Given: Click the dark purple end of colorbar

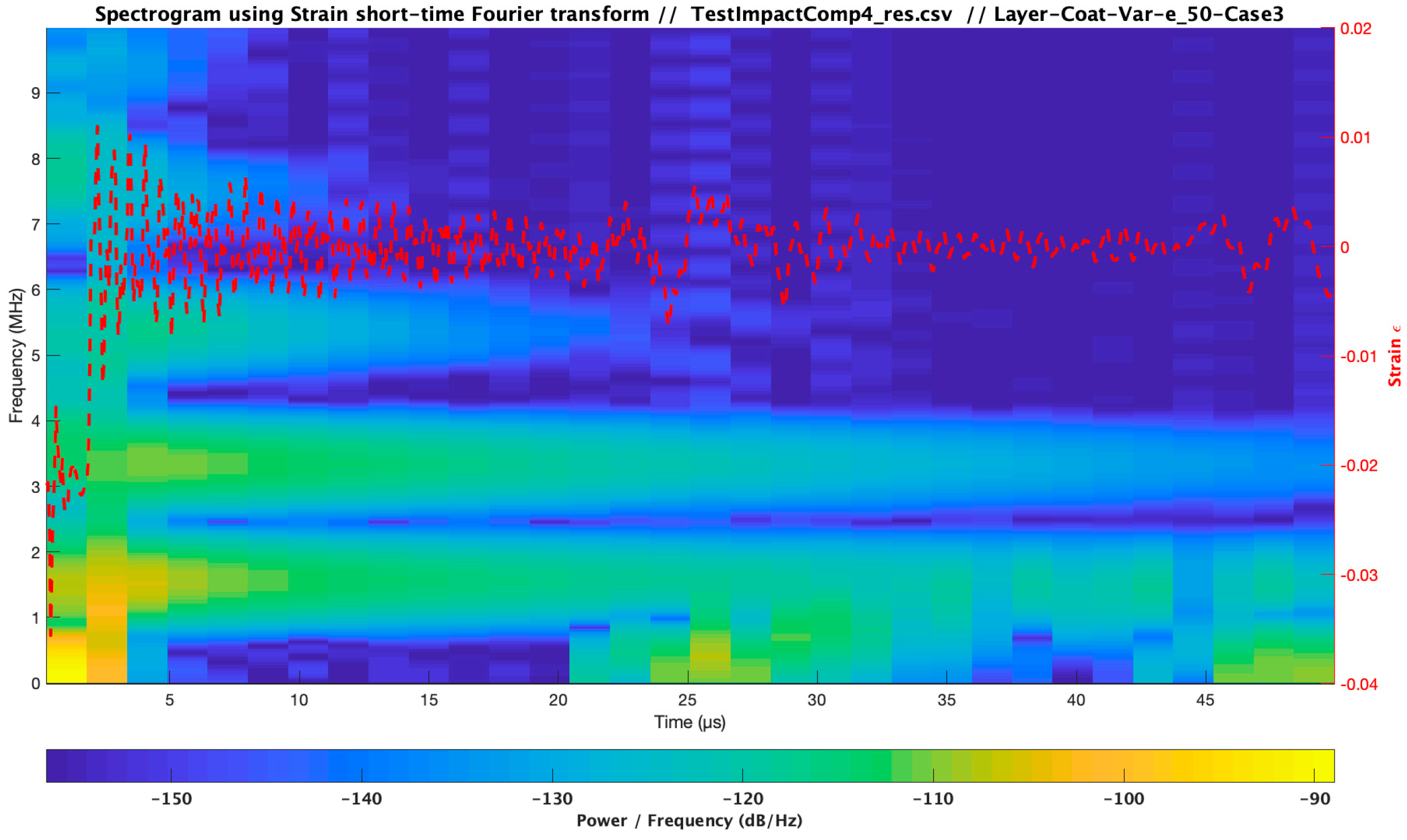Looking at the screenshot, I should pos(58,766).
